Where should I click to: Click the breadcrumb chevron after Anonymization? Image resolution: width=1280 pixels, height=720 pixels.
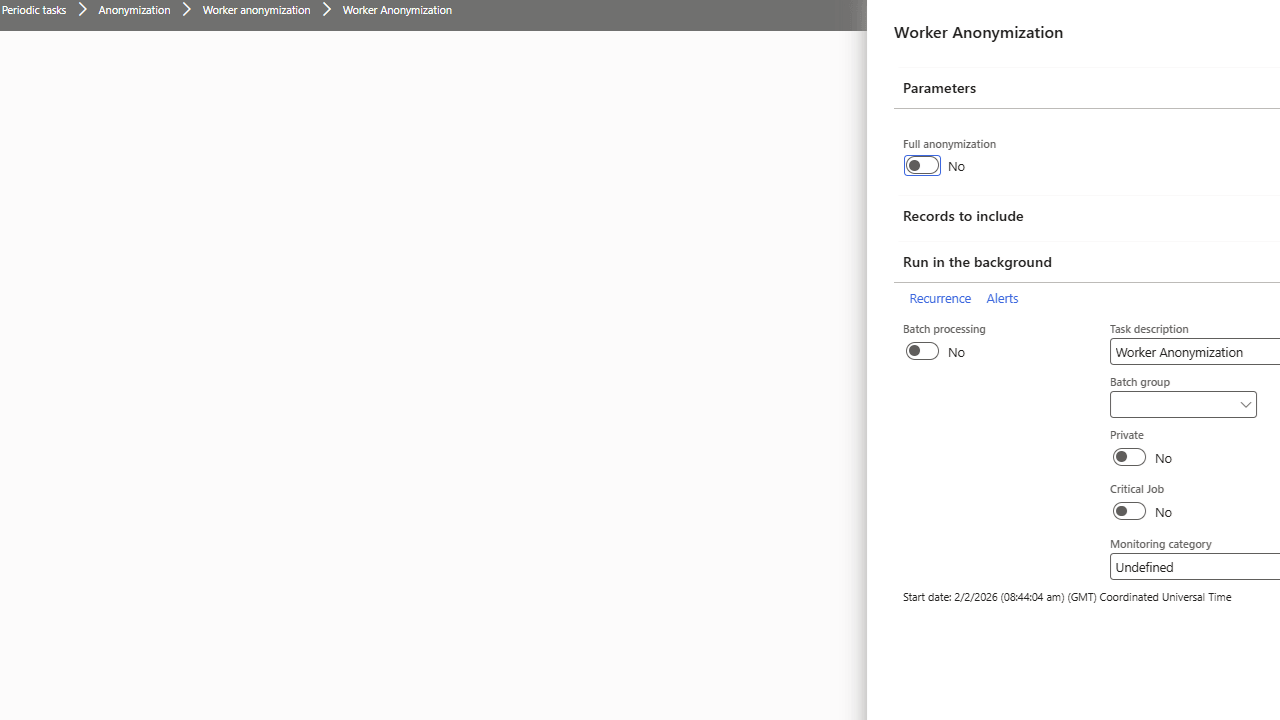[186, 10]
